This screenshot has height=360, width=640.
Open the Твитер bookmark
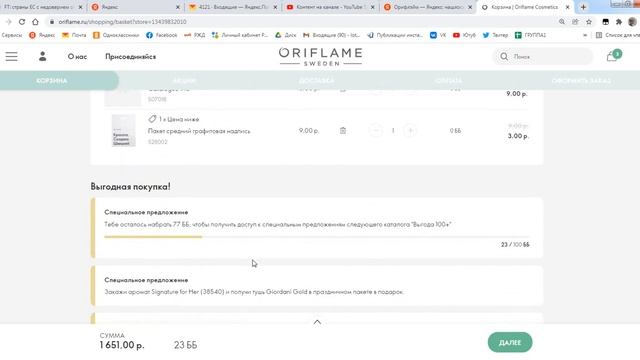[x=495, y=35]
